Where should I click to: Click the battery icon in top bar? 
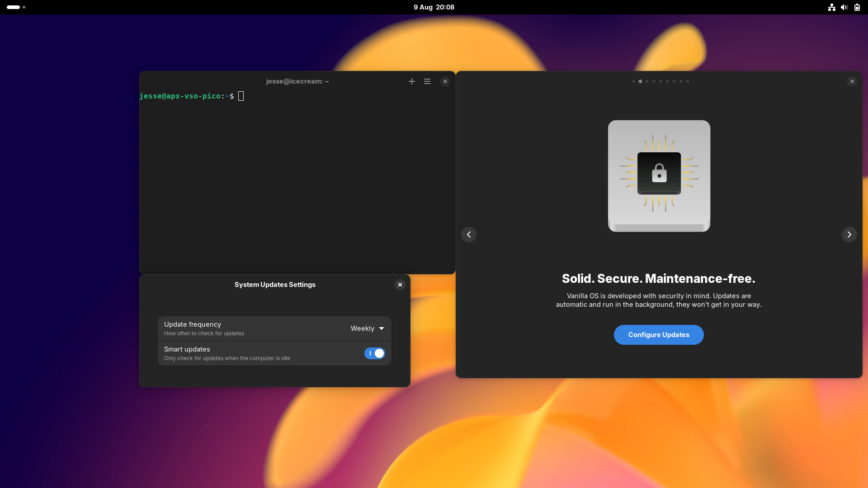(x=857, y=7)
